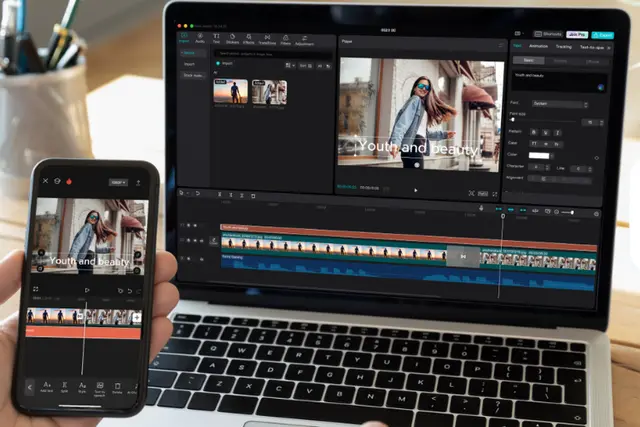Viewport: 640px width, 427px height.
Task: Play the preview in the Player
Action: (x=416, y=190)
